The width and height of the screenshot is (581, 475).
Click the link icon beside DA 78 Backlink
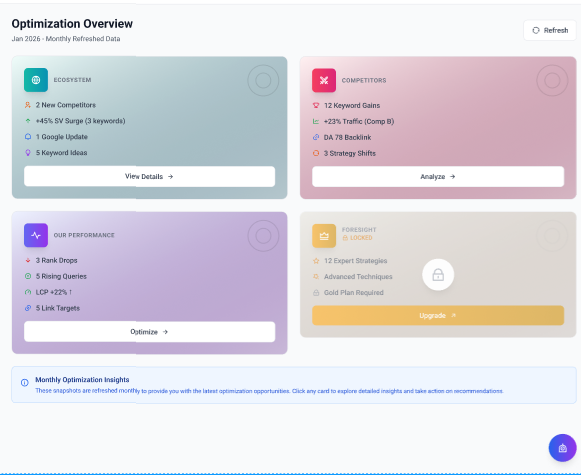316,137
